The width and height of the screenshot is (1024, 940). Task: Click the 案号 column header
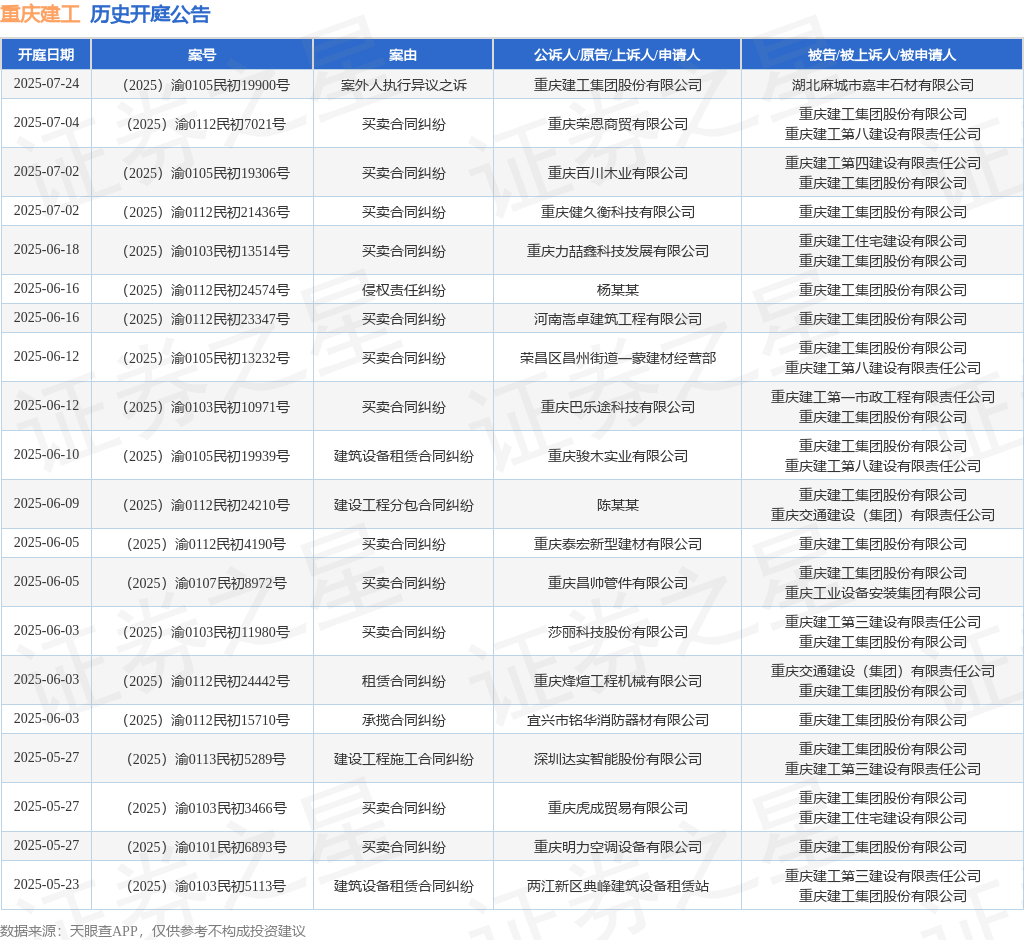coord(202,55)
